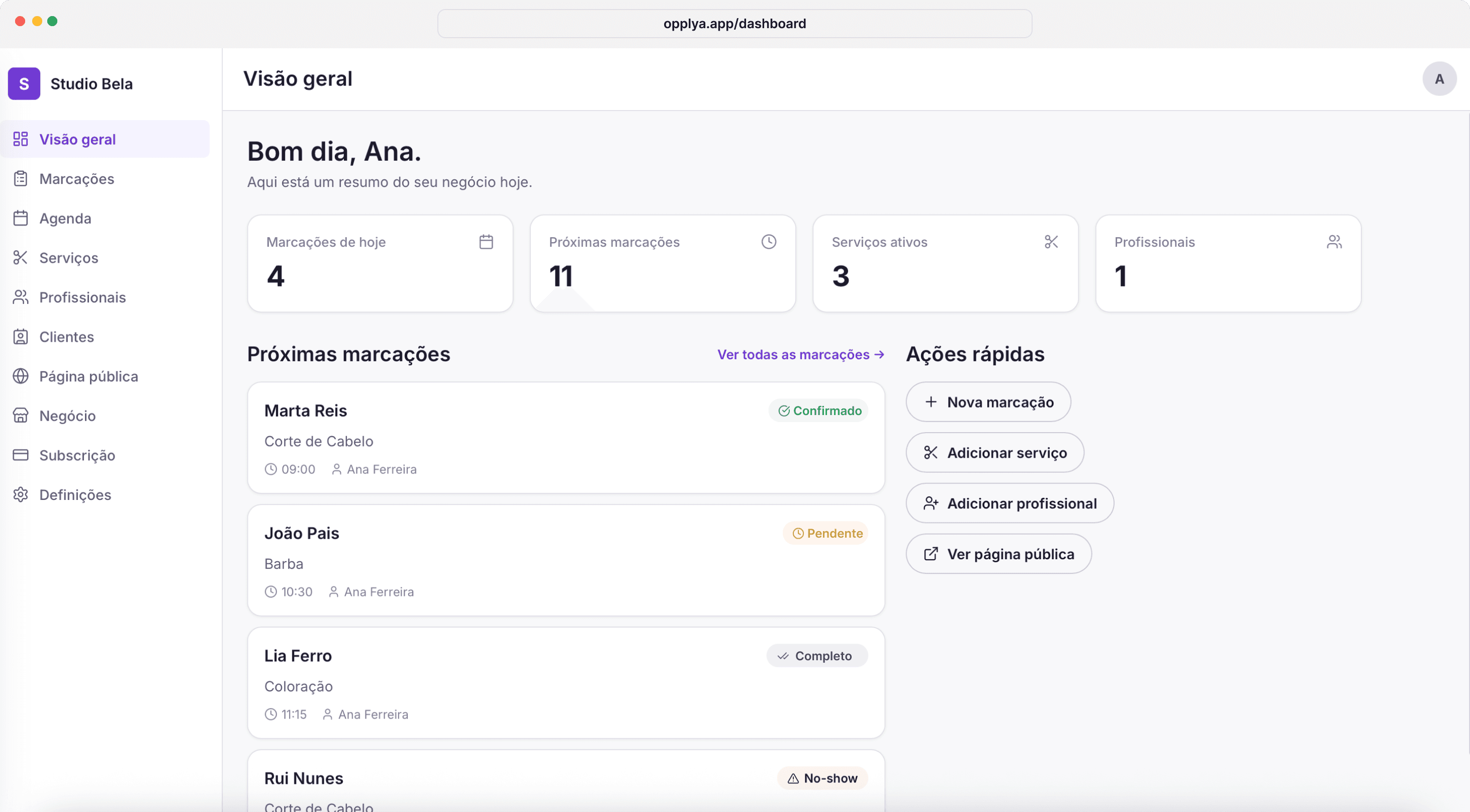Viewport: 1470px width, 812px height.
Task: Click the Completo badge on Lia Ferro
Action: tap(817, 656)
